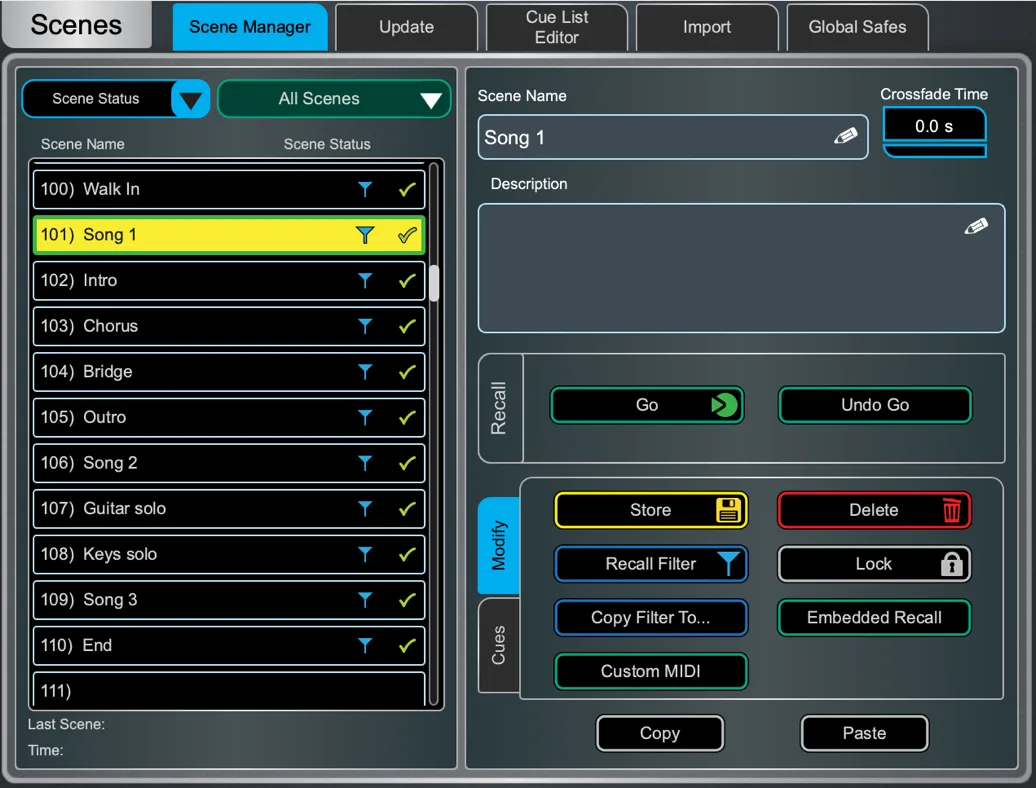Click filter icon on Outro row
1036x788 pixels.
pos(365,417)
